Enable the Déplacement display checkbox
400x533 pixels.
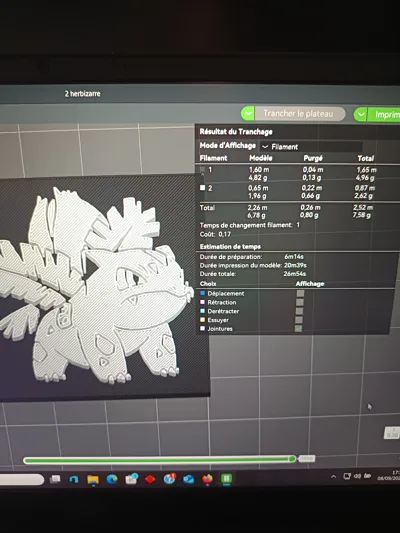click(x=300, y=293)
